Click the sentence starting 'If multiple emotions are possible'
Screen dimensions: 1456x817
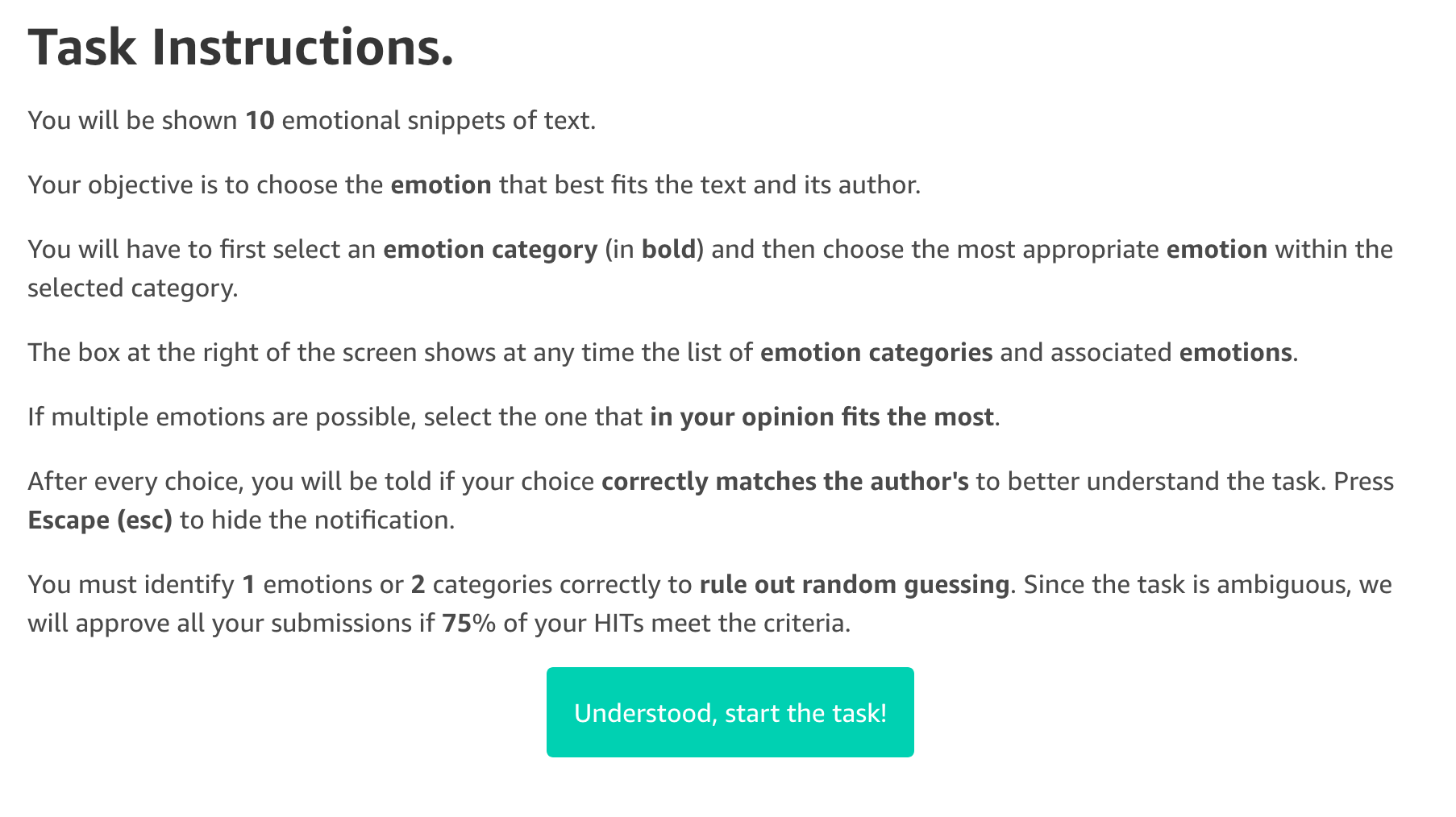point(514,417)
